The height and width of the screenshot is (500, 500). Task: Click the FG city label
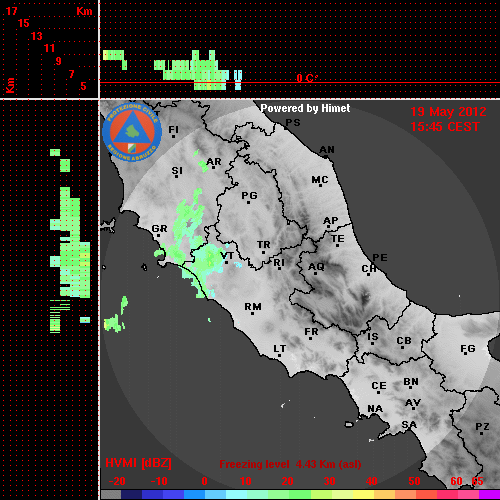[468, 349]
